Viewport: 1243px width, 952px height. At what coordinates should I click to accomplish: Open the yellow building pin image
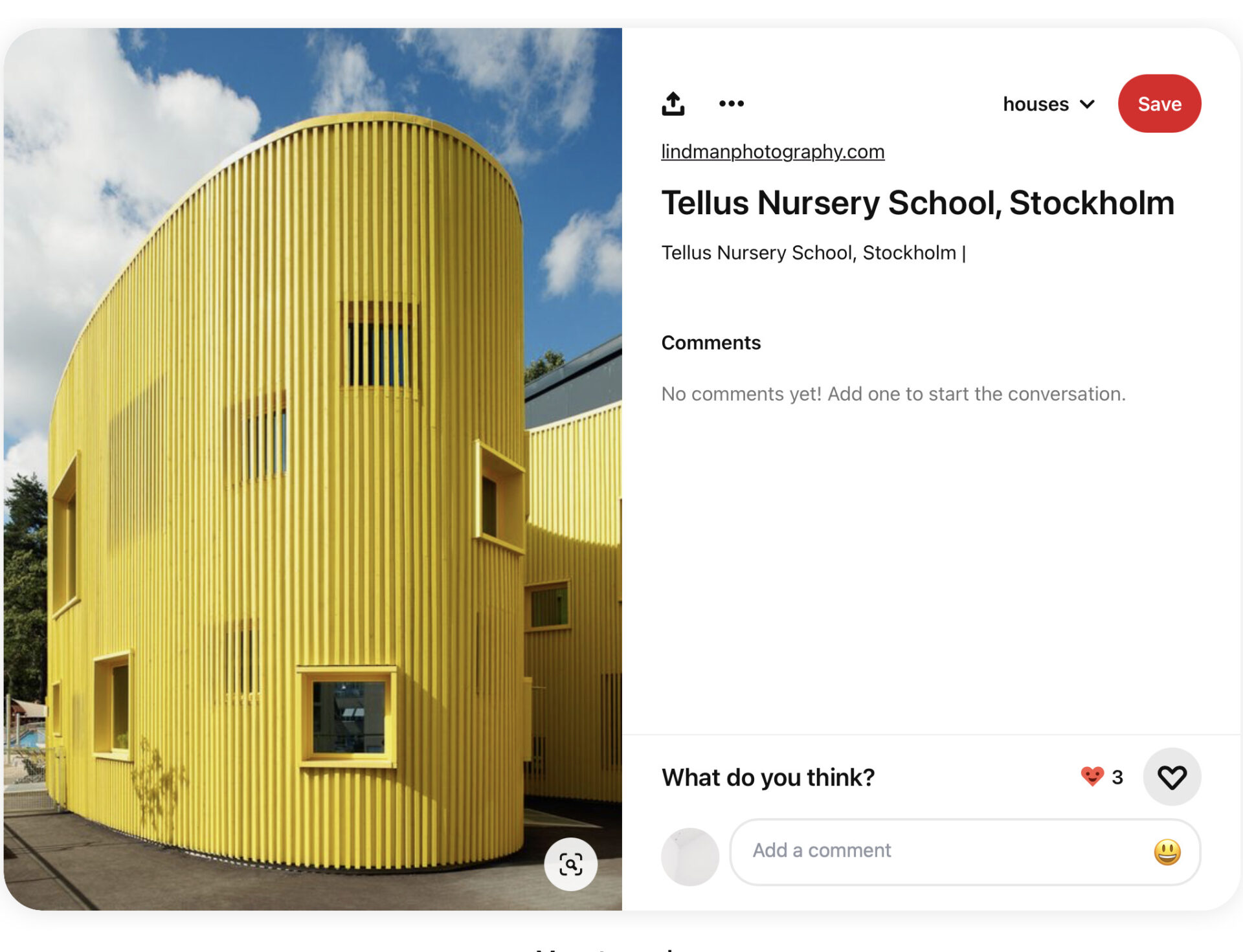coord(313,469)
